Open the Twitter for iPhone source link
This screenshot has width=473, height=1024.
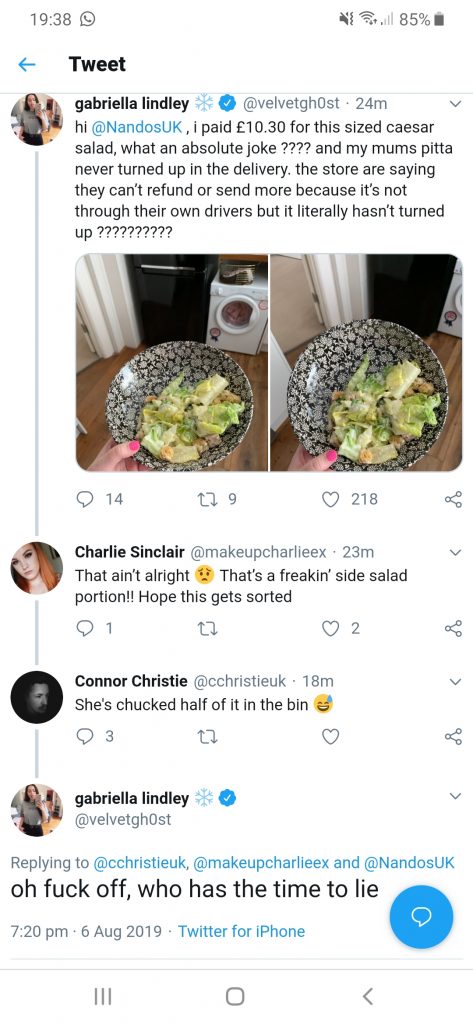(241, 931)
